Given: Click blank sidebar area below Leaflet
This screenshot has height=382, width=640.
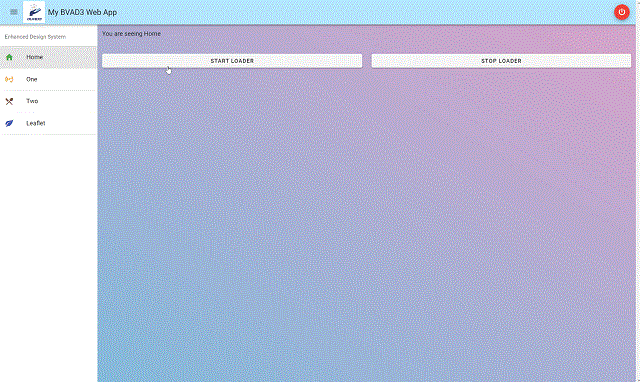Looking at the screenshot, I should point(49,257).
